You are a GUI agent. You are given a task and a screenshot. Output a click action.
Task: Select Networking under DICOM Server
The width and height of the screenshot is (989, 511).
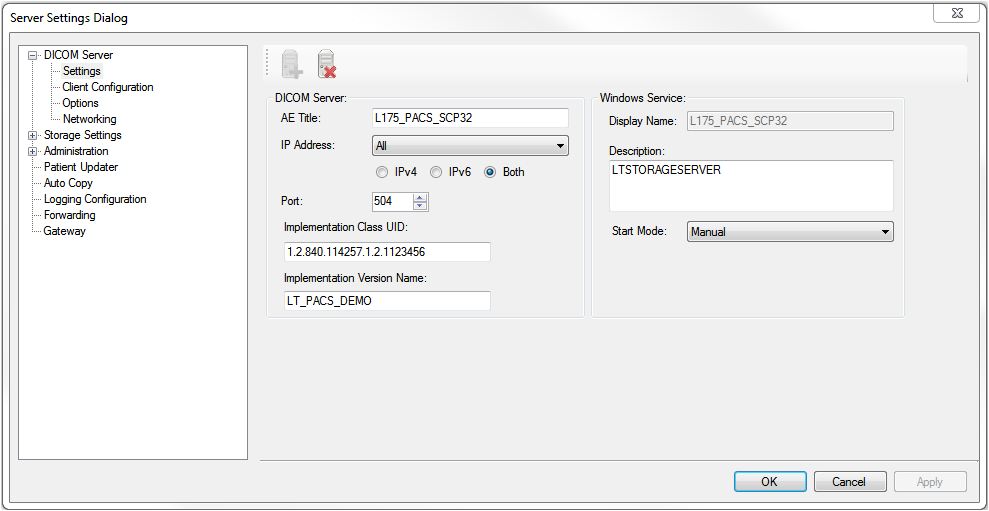pos(89,119)
